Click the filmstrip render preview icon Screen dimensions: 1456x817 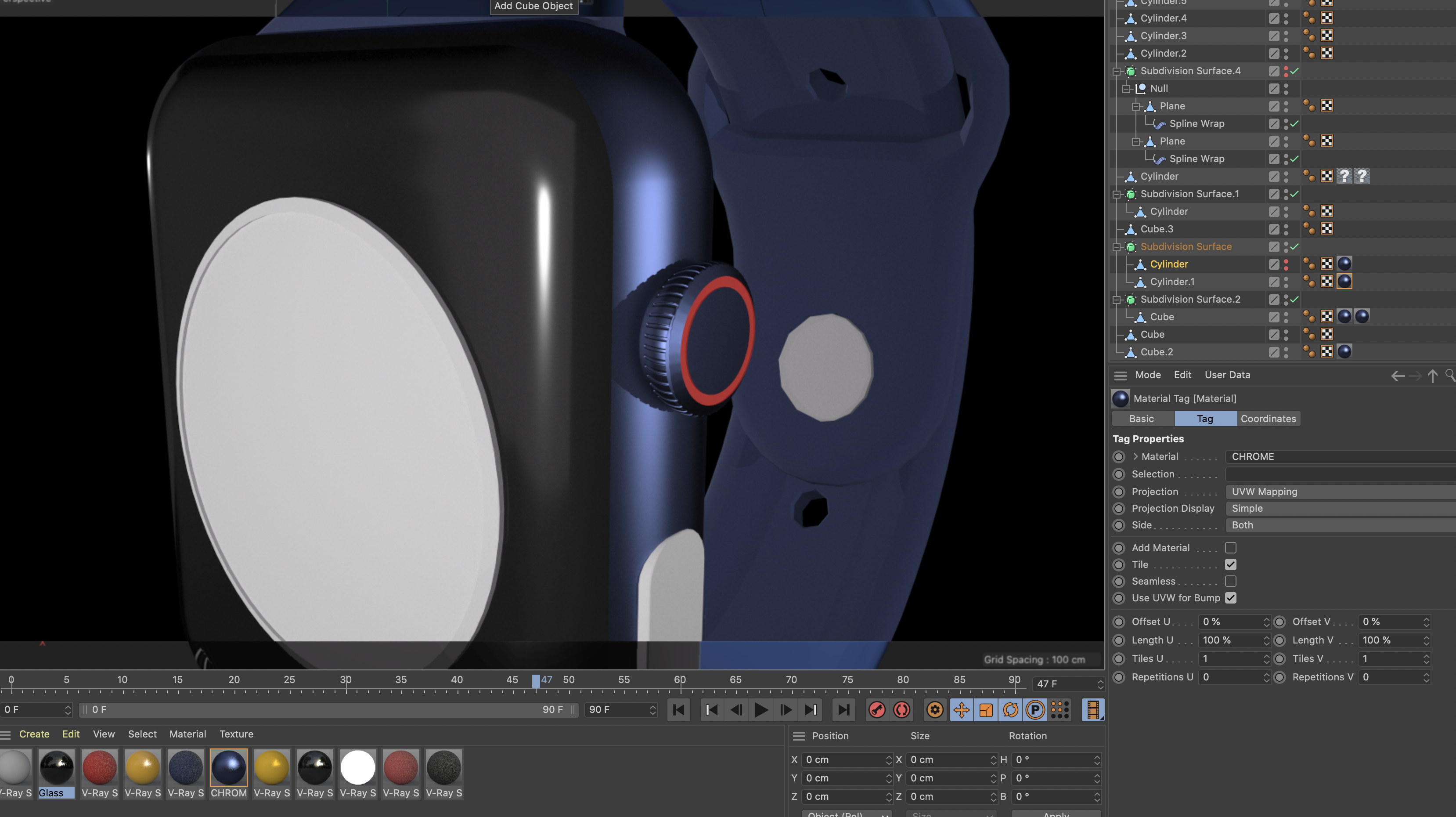point(1092,709)
